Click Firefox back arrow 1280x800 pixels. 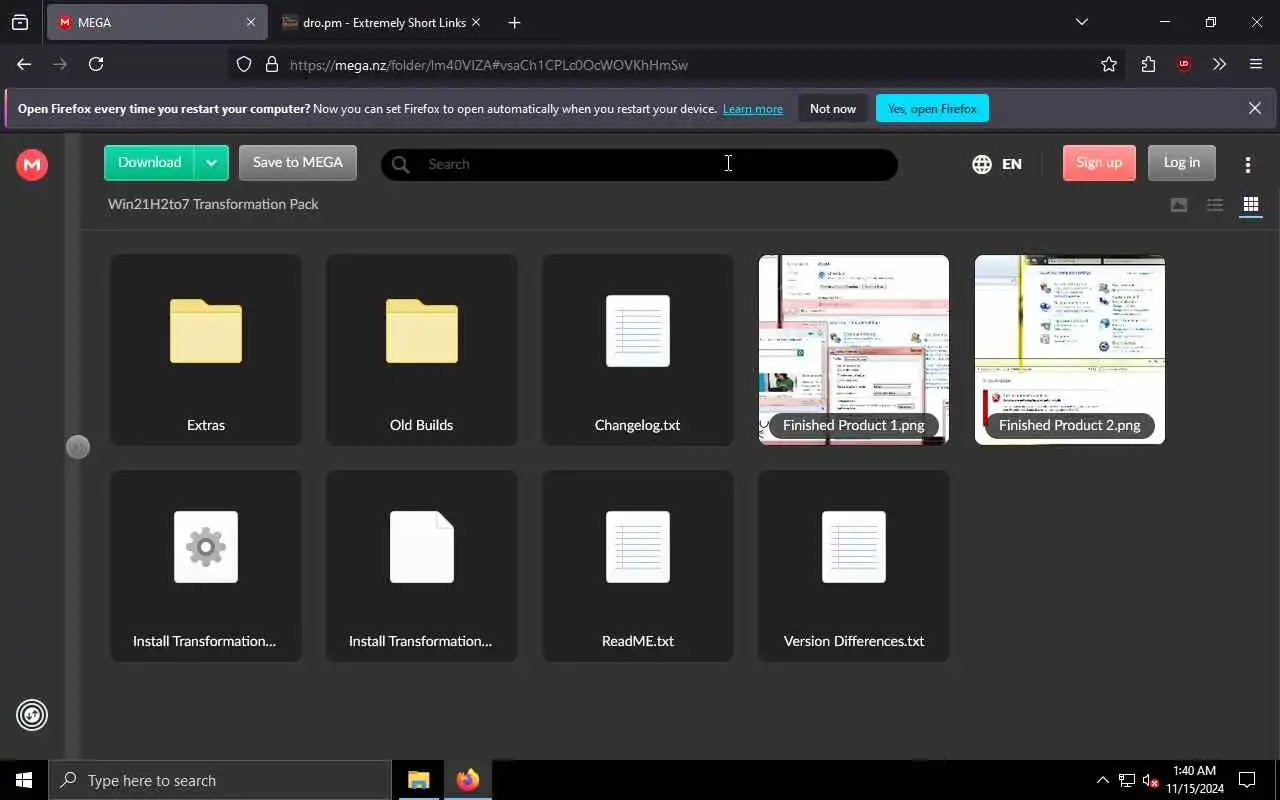[x=24, y=64]
